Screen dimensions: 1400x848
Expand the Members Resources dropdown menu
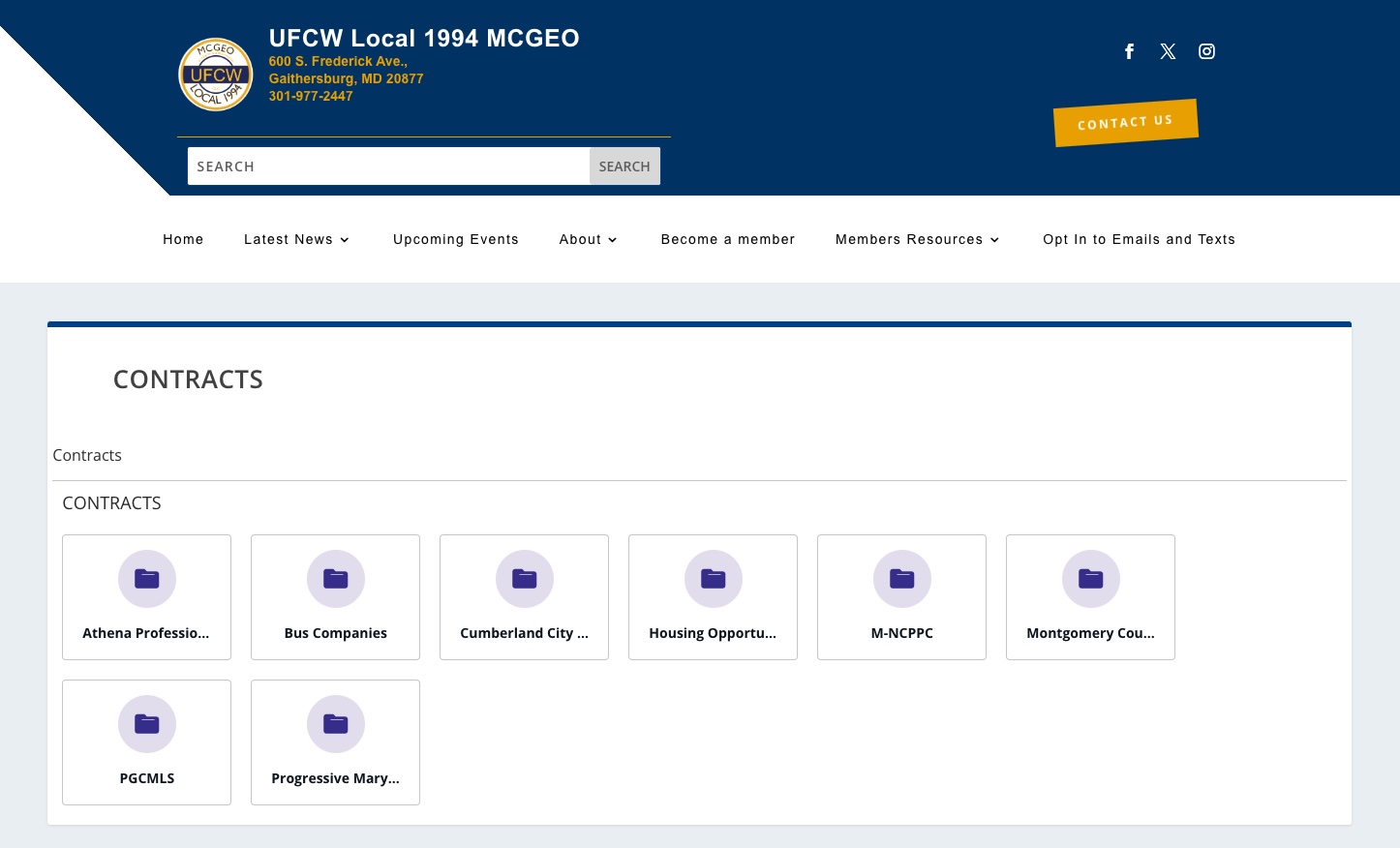coord(917,239)
